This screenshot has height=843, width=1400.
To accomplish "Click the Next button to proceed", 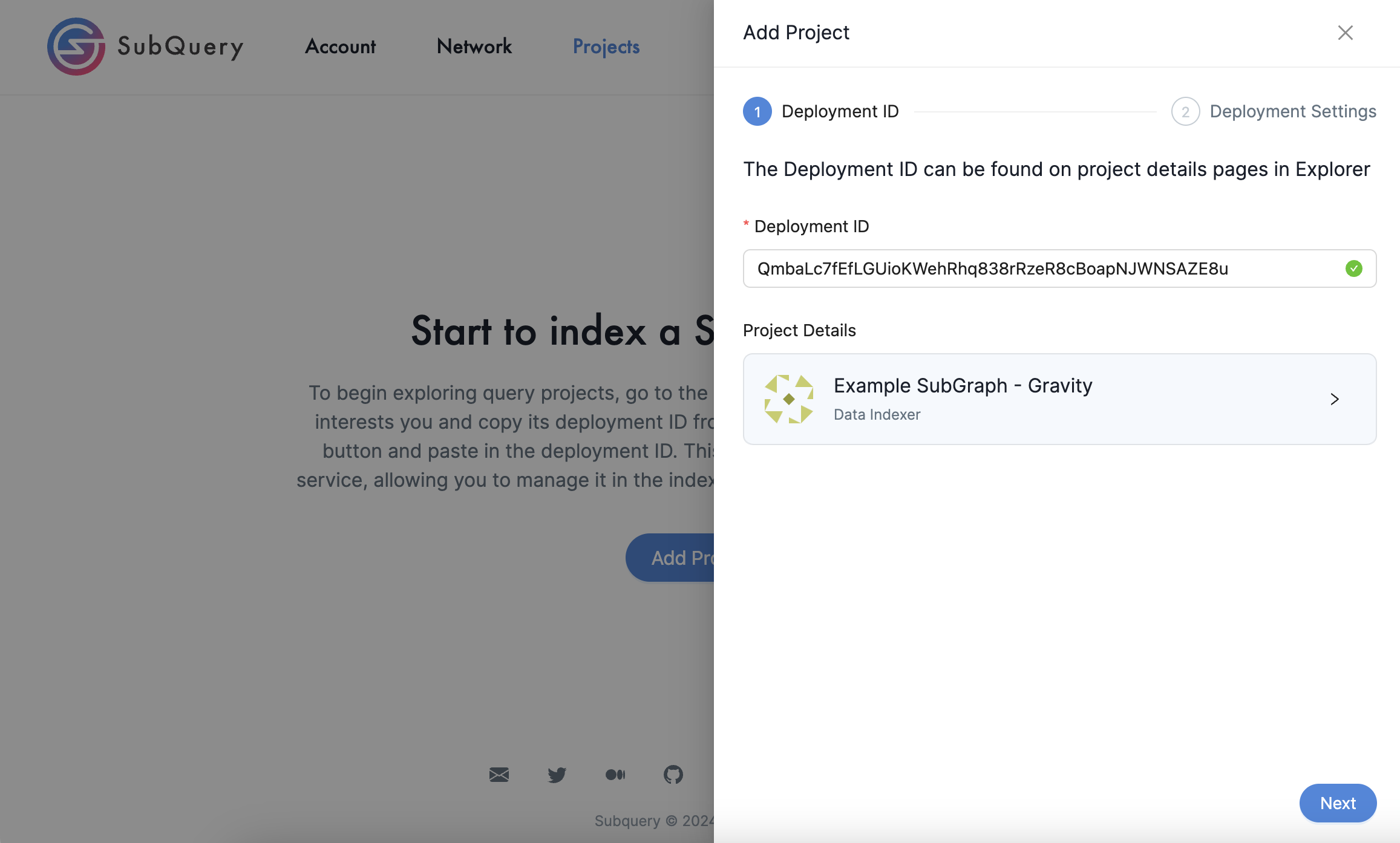I will [1337, 803].
